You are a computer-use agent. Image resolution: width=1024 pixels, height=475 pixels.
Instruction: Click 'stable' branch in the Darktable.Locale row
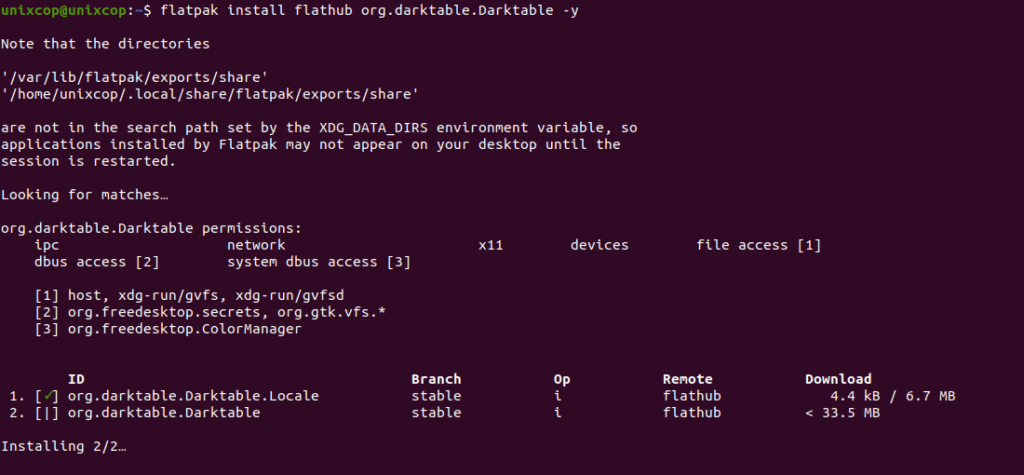coord(436,396)
